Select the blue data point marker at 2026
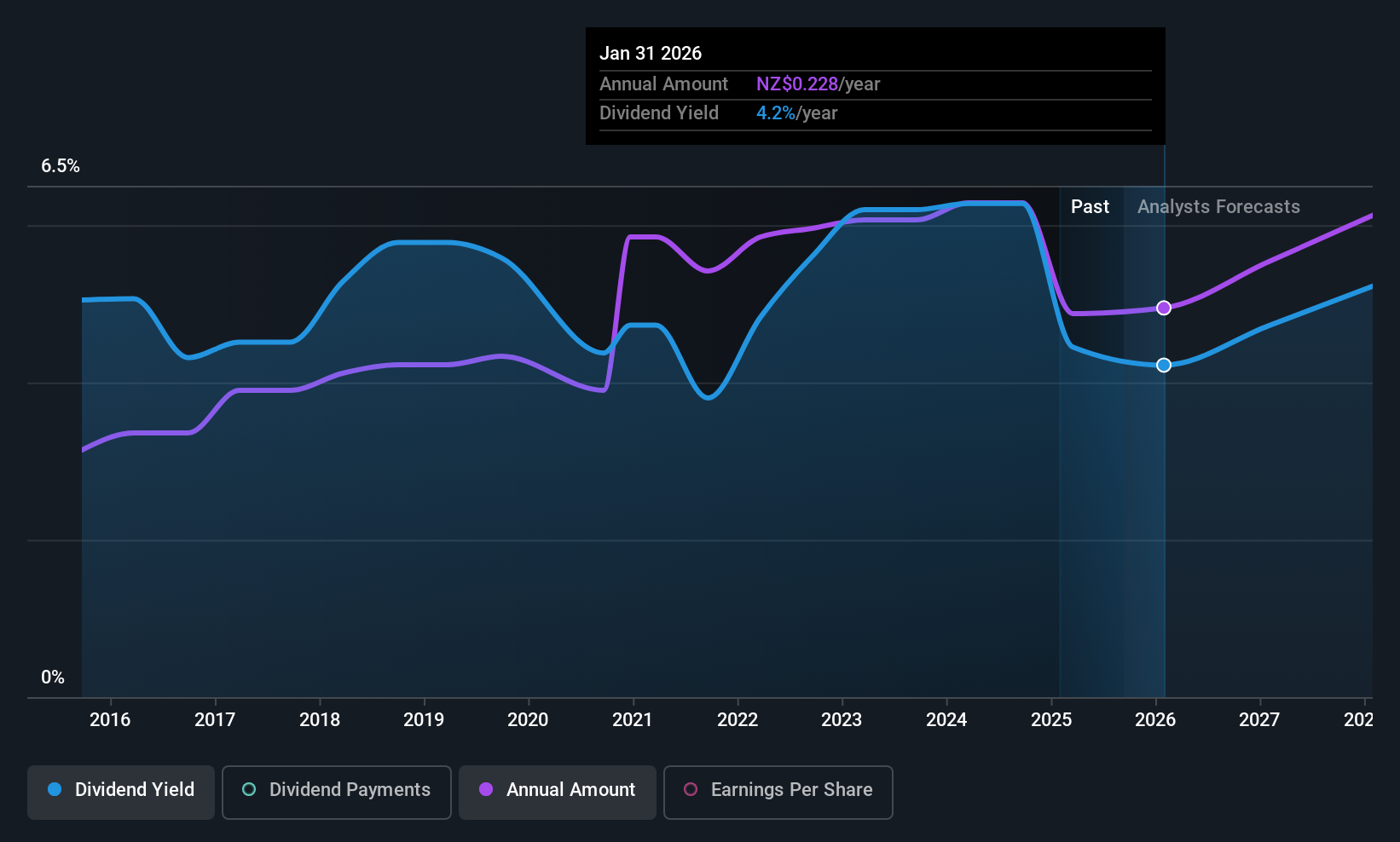The image size is (1400, 842). pyautogui.click(x=1164, y=365)
